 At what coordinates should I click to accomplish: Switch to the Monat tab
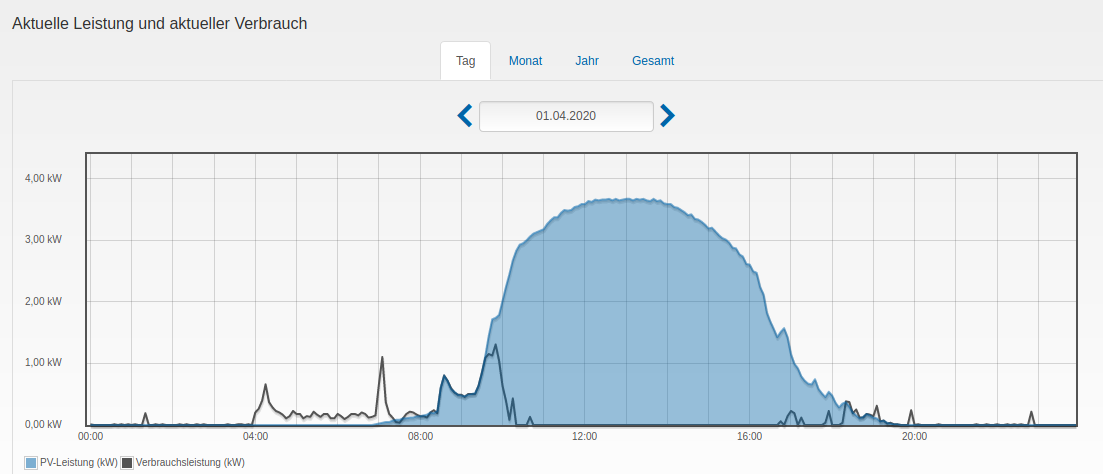point(525,60)
